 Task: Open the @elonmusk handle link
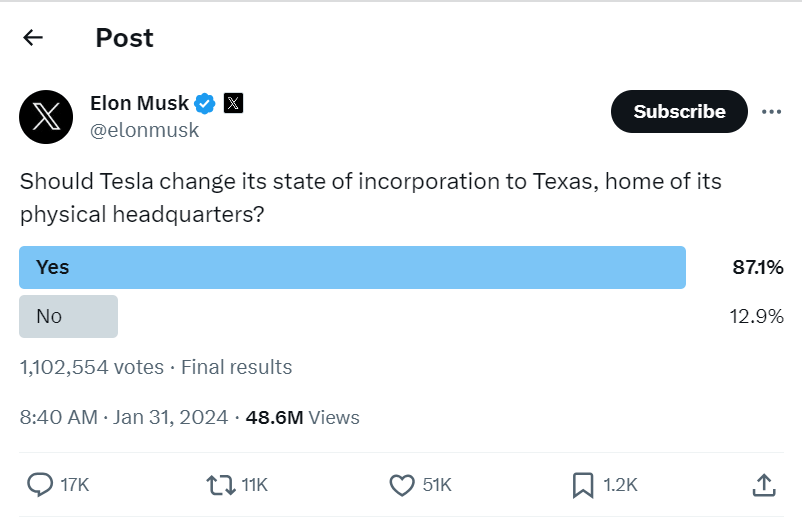point(144,130)
